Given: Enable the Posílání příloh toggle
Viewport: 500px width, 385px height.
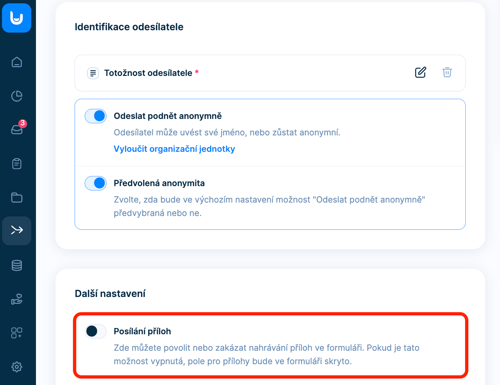Looking at the screenshot, I should pos(96,331).
